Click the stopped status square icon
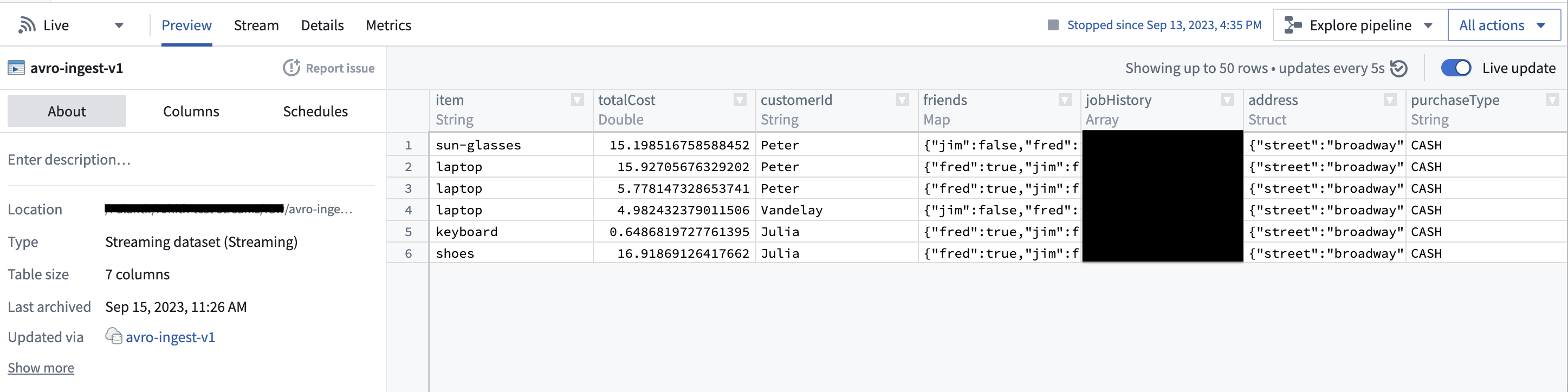The image size is (1568, 392). click(x=1053, y=25)
